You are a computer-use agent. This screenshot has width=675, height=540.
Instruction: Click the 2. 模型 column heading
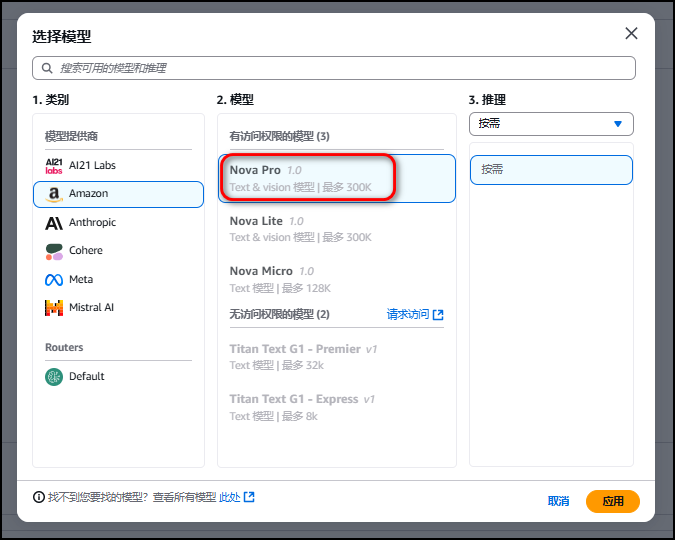point(235,100)
